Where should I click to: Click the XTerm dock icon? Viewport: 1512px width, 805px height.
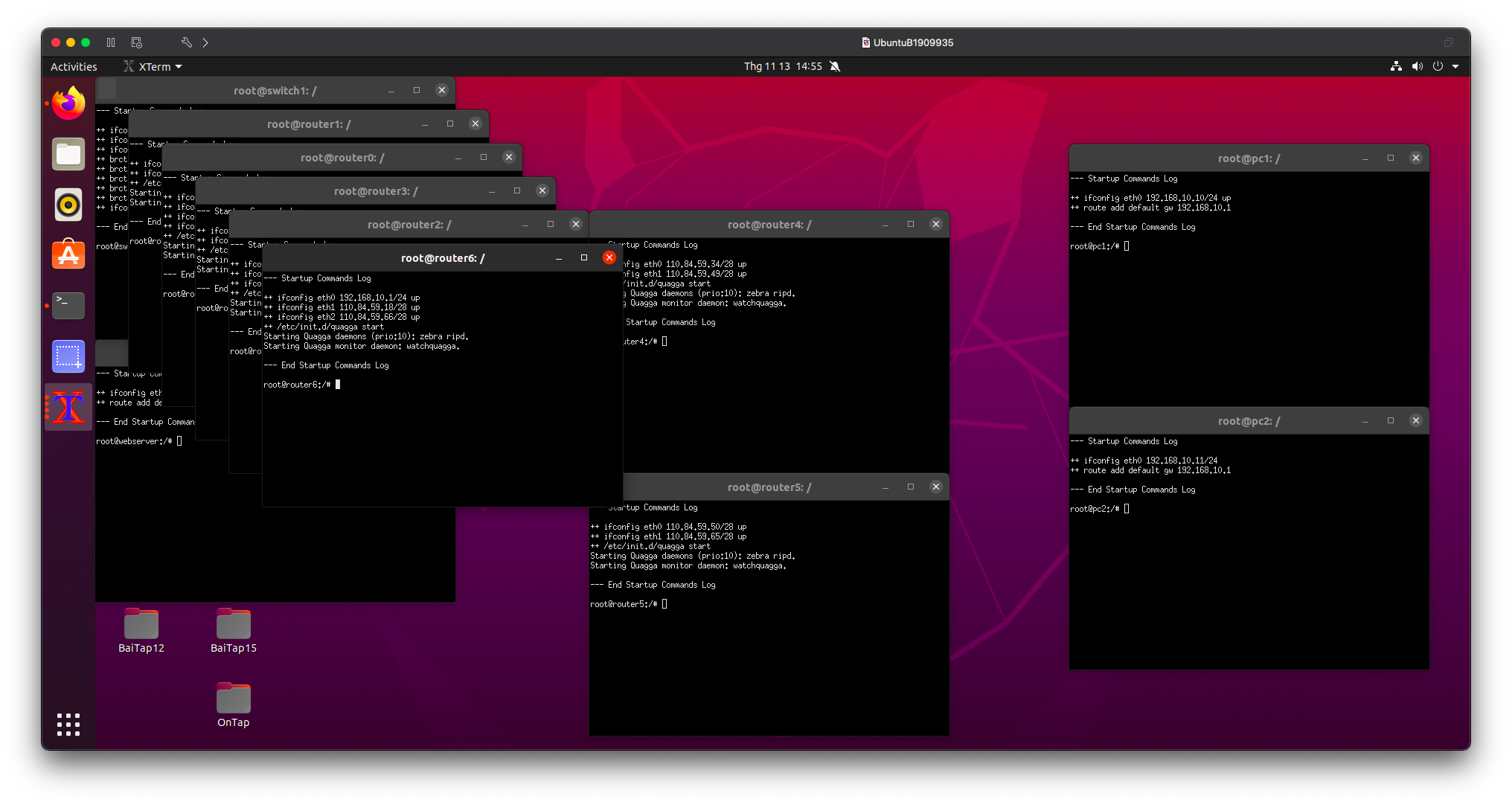[x=68, y=408]
